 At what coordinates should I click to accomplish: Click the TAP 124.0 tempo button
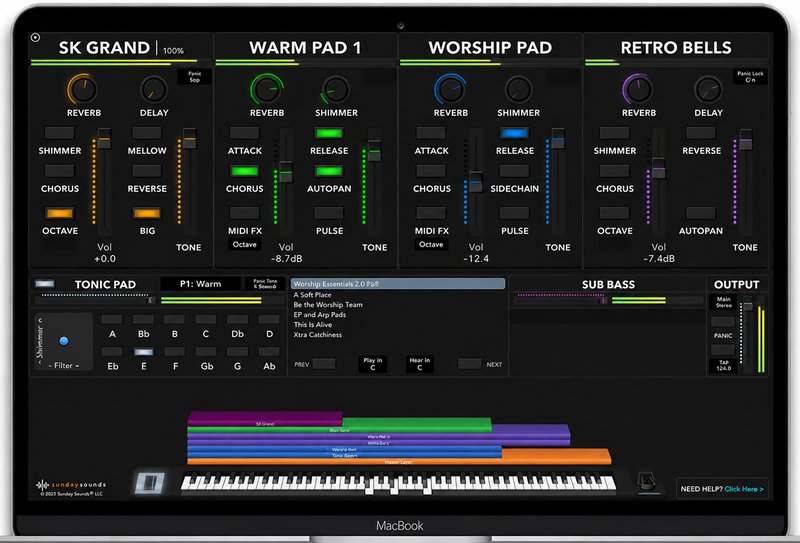[723, 365]
